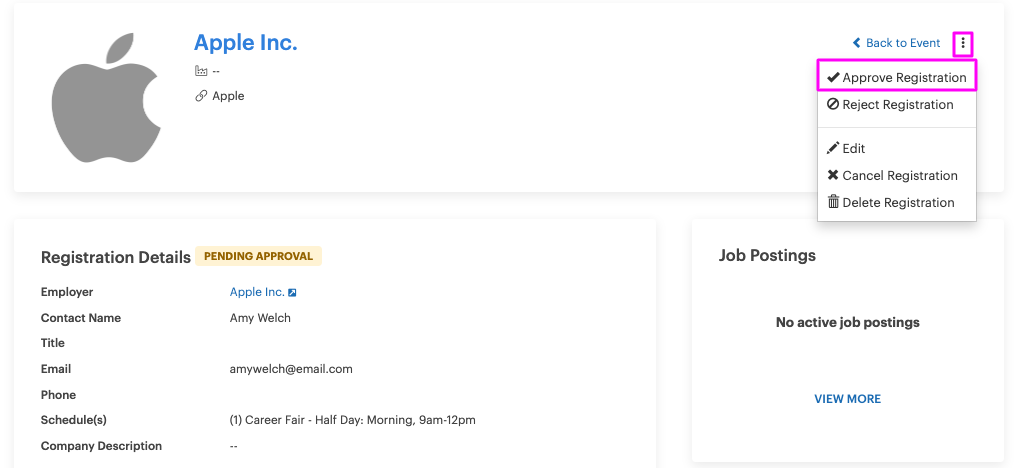Click the Career Fair Half Day schedule text
This screenshot has width=1020, height=468.
[353, 420]
